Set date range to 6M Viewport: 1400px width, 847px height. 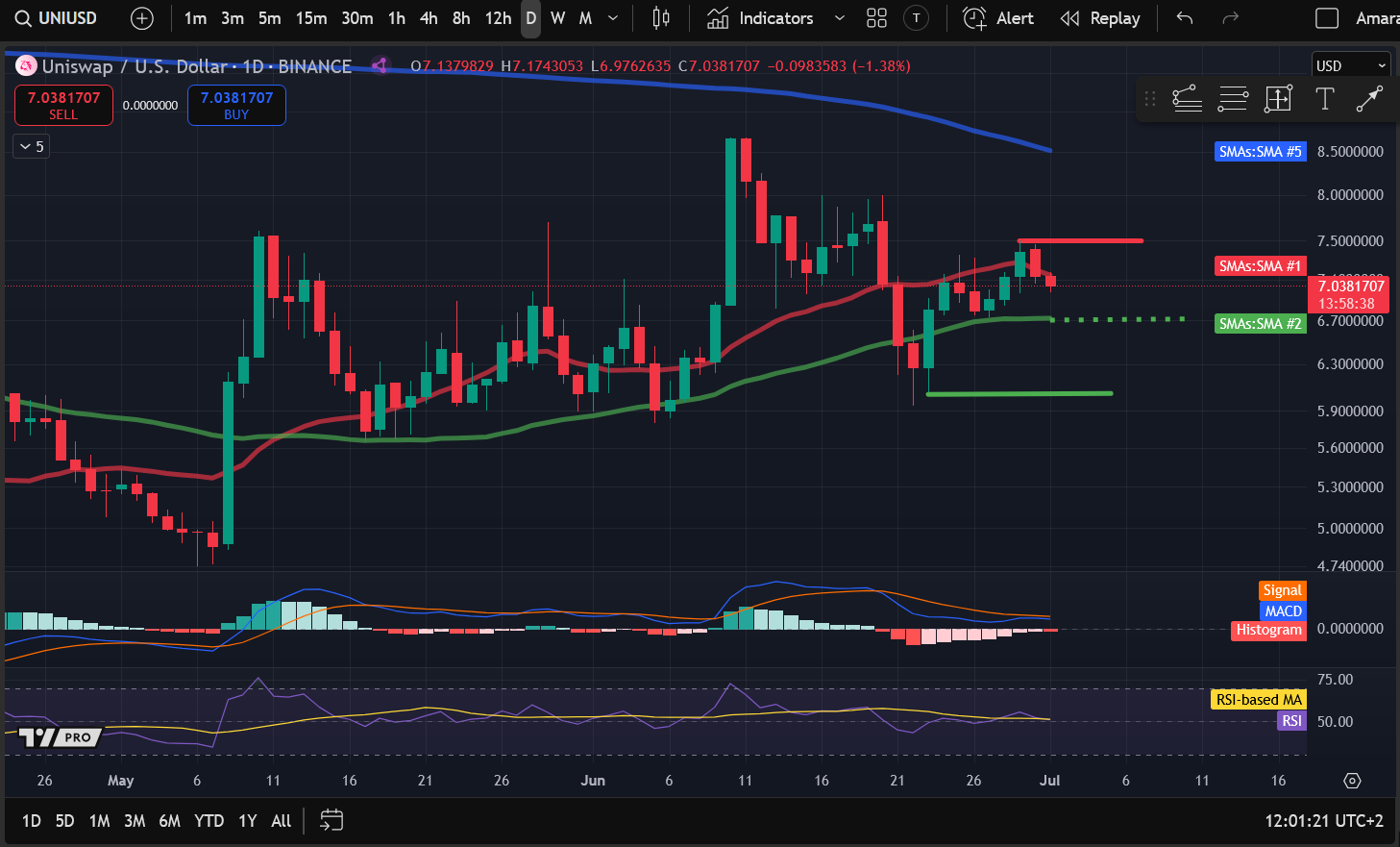click(x=169, y=821)
